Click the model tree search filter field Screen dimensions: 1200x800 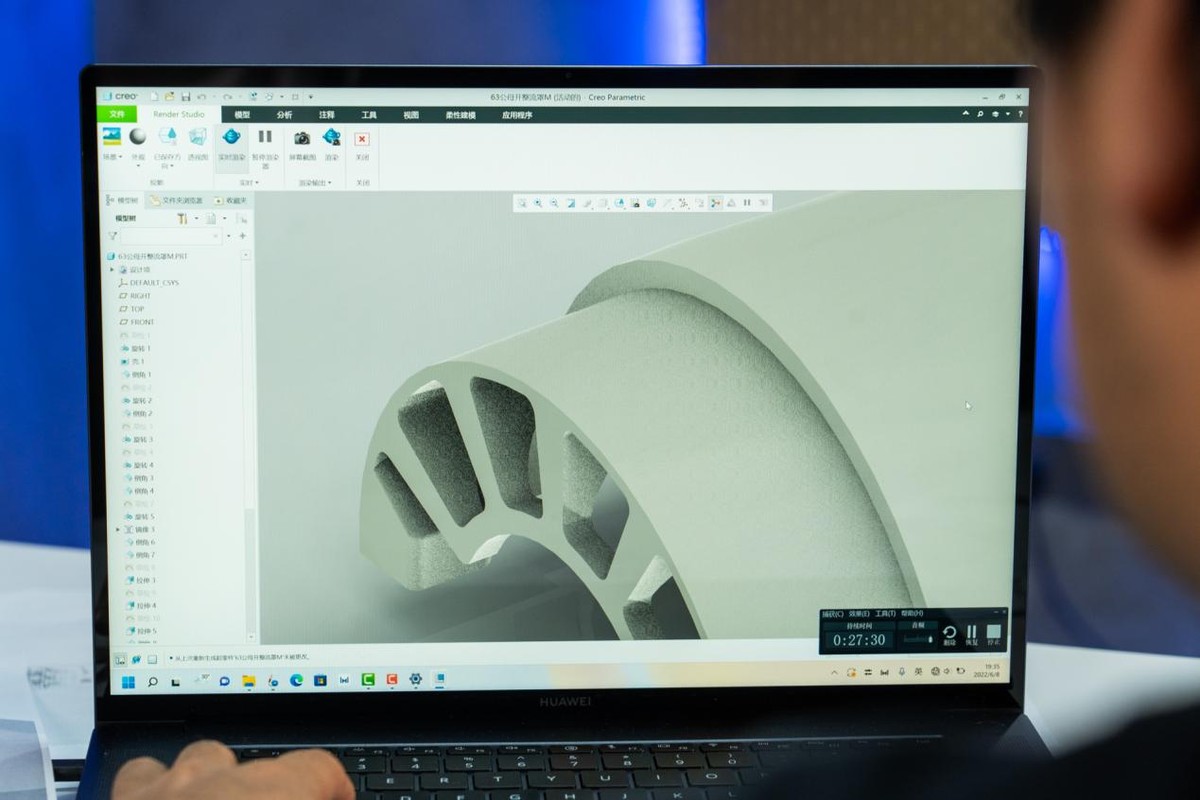click(x=171, y=236)
